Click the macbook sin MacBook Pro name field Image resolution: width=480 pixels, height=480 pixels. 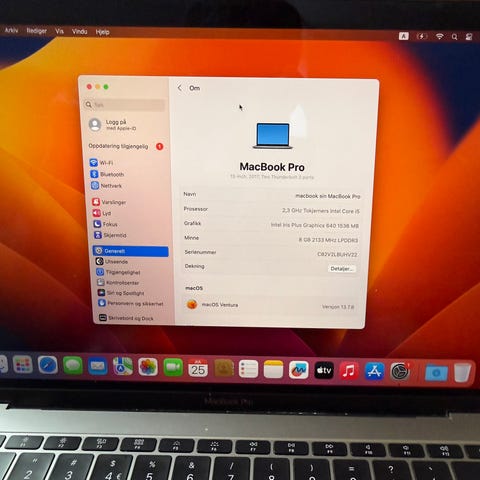(x=328, y=196)
